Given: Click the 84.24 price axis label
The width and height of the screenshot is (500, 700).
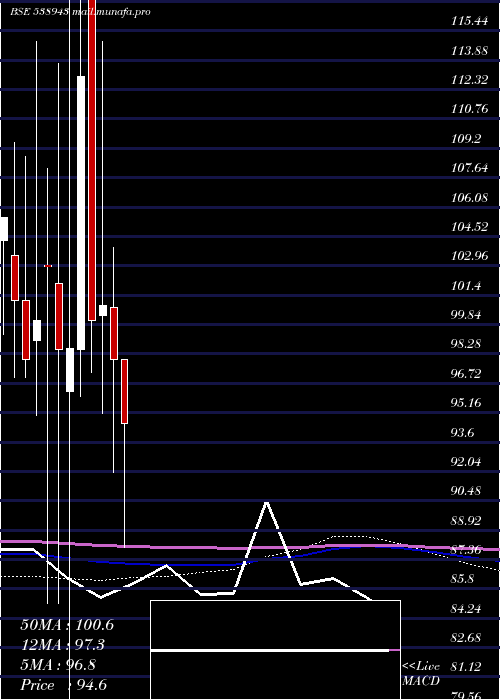Looking at the screenshot, I should (466, 608).
